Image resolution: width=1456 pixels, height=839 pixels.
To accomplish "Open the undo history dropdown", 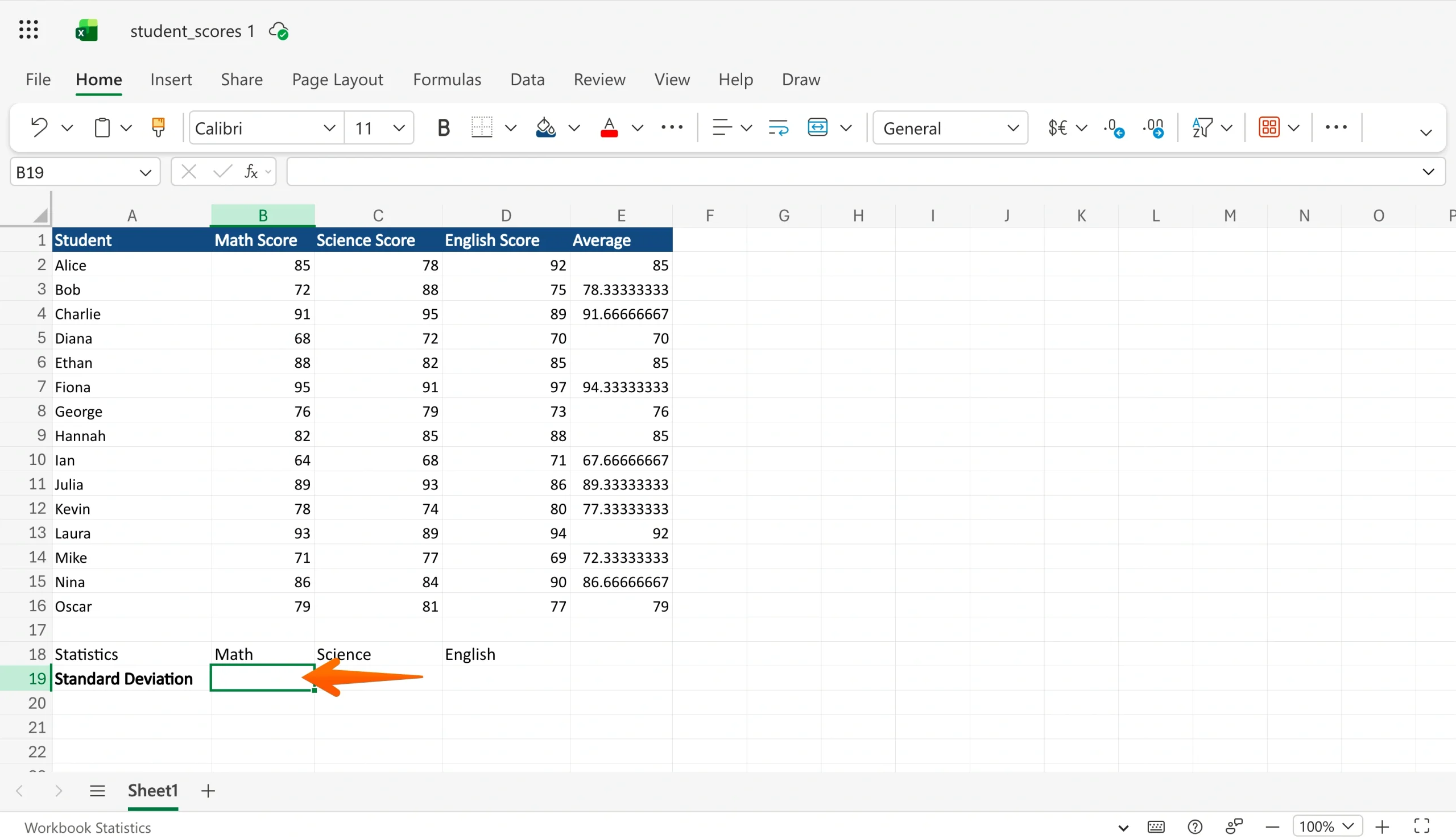I will pyautogui.click(x=68, y=128).
